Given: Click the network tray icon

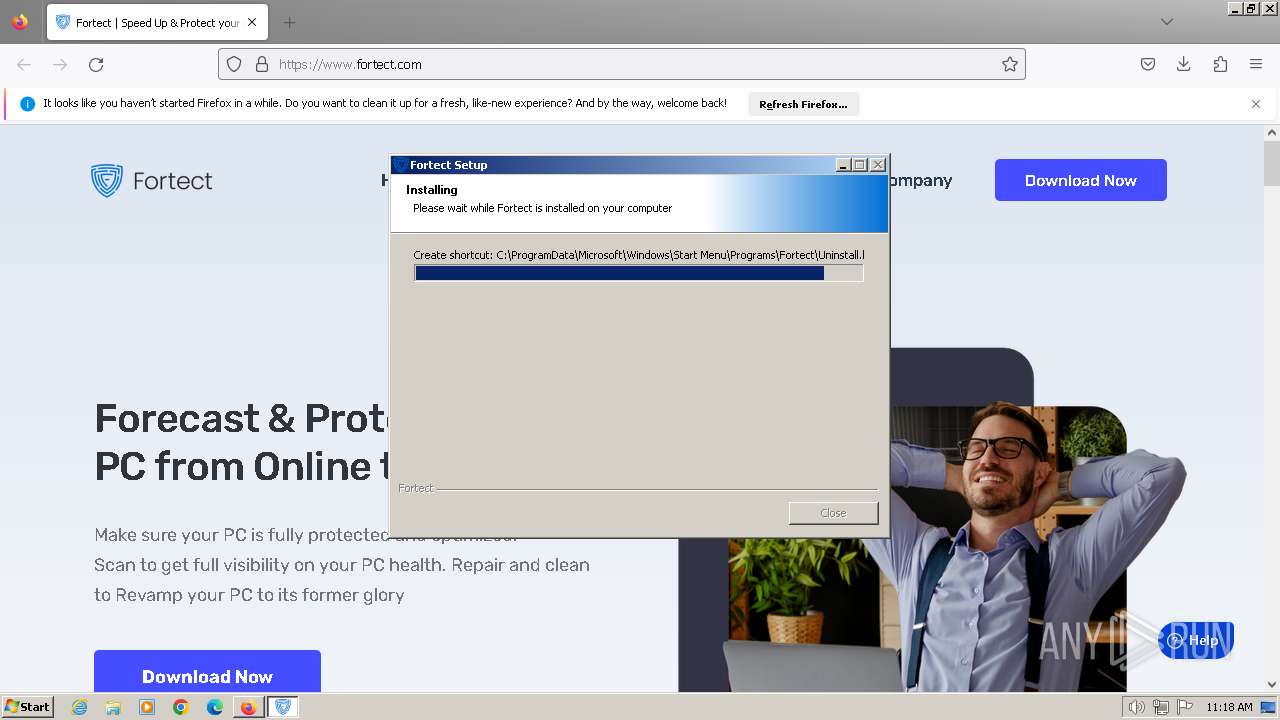Looking at the screenshot, I should click(x=1161, y=707).
